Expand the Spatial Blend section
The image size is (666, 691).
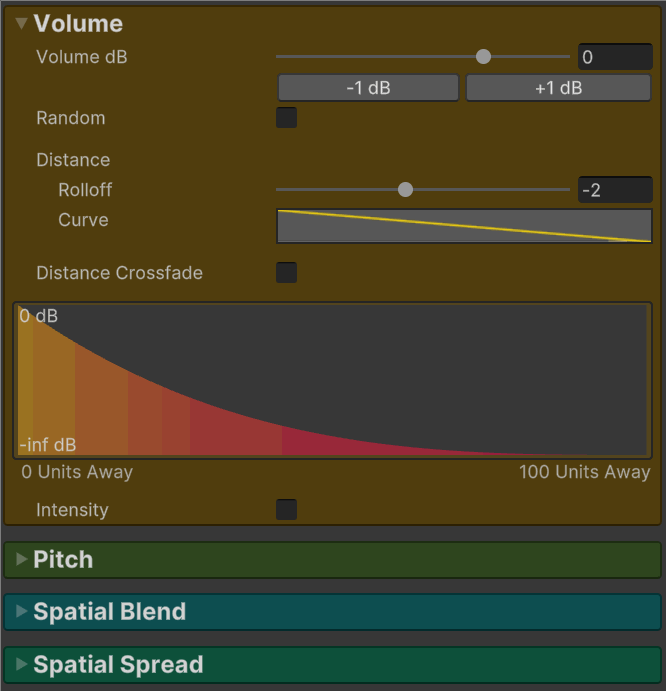click(x=21, y=612)
